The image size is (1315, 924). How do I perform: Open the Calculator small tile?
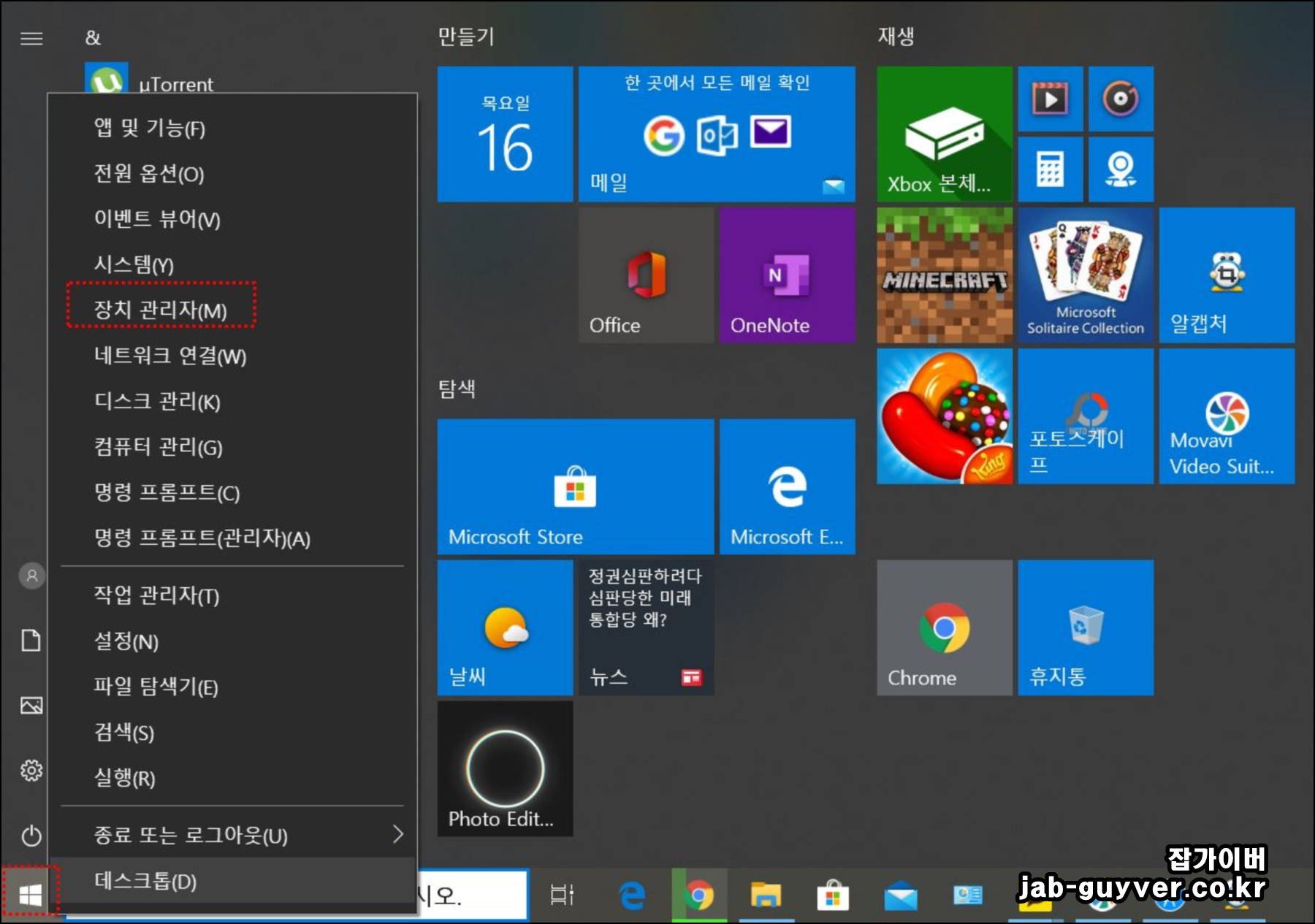tap(1051, 169)
